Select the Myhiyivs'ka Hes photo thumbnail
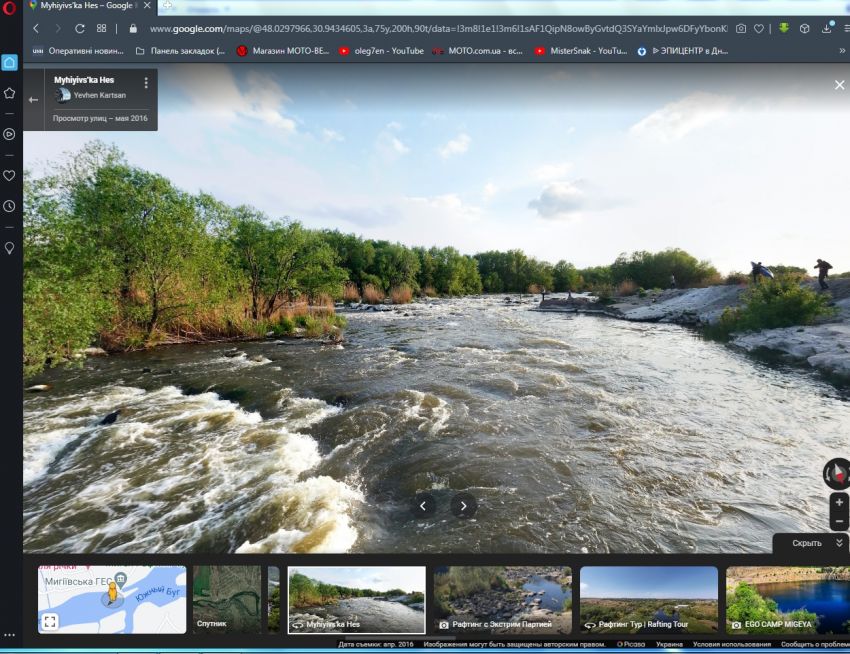This screenshot has width=850, height=654. (x=357, y=600)
